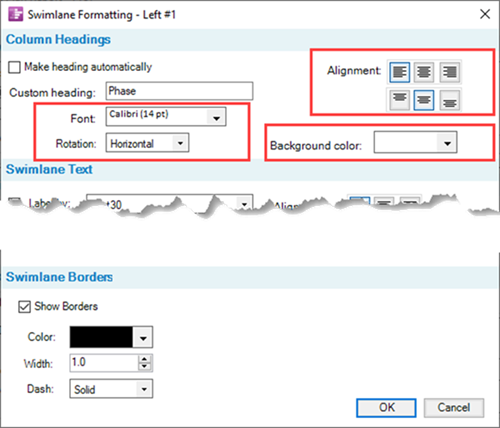
Task: Click the Column Headings section title
Action: [x=58, y=39]
